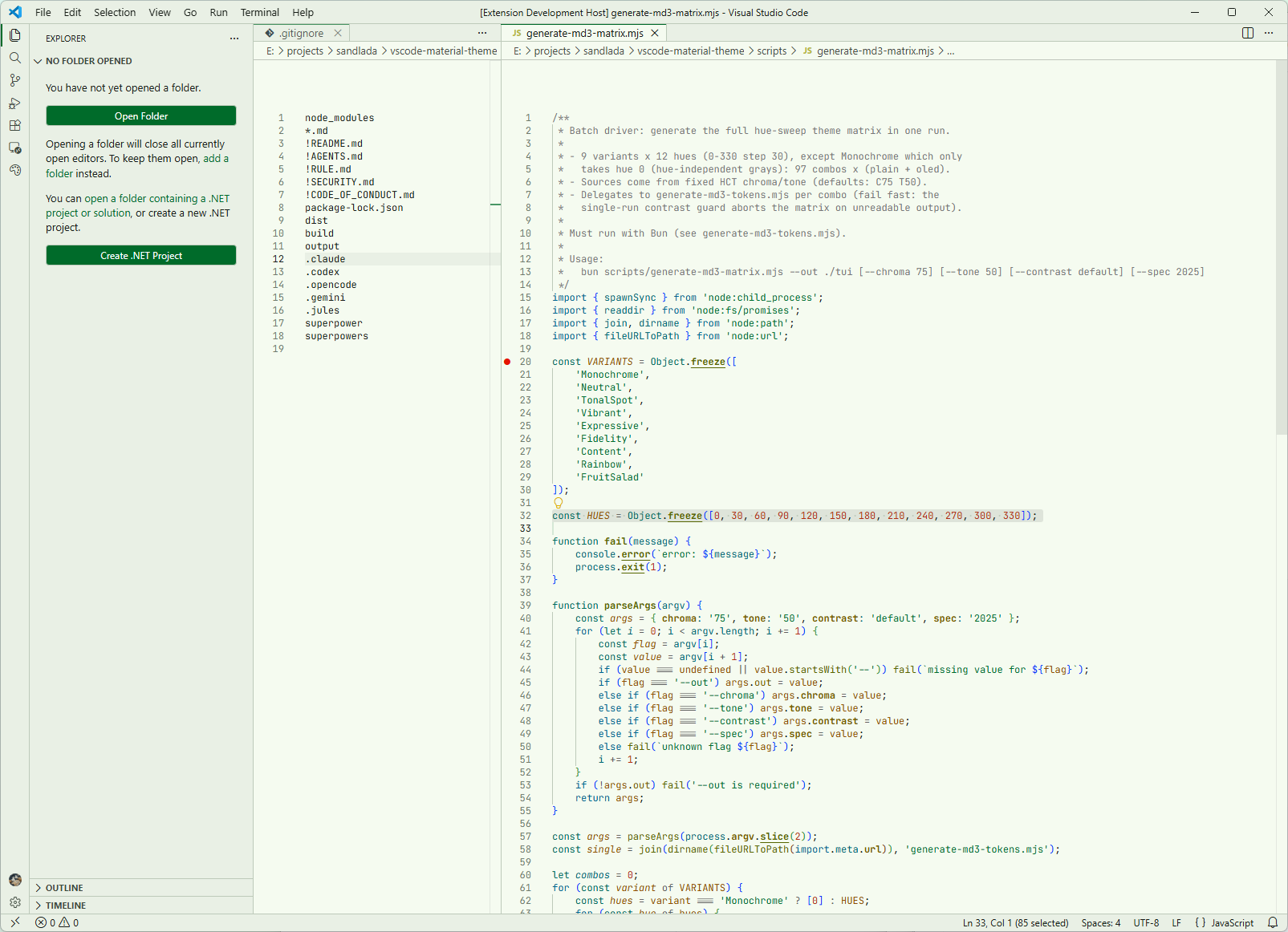The width and height of the screenshot is (1288, 932).
Task: Open the Help menu
Action: [303, 12]
